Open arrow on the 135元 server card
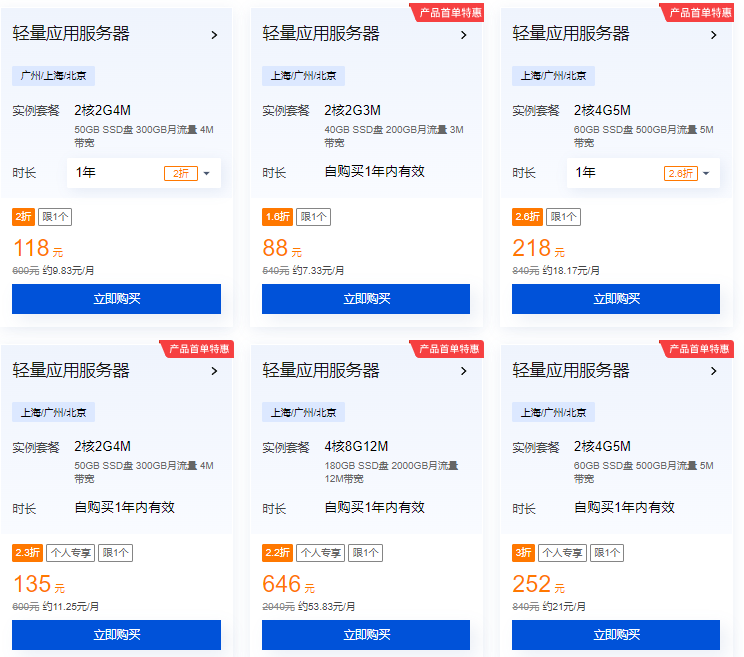The height and width of the screenshot is (657, 744). 214,371
